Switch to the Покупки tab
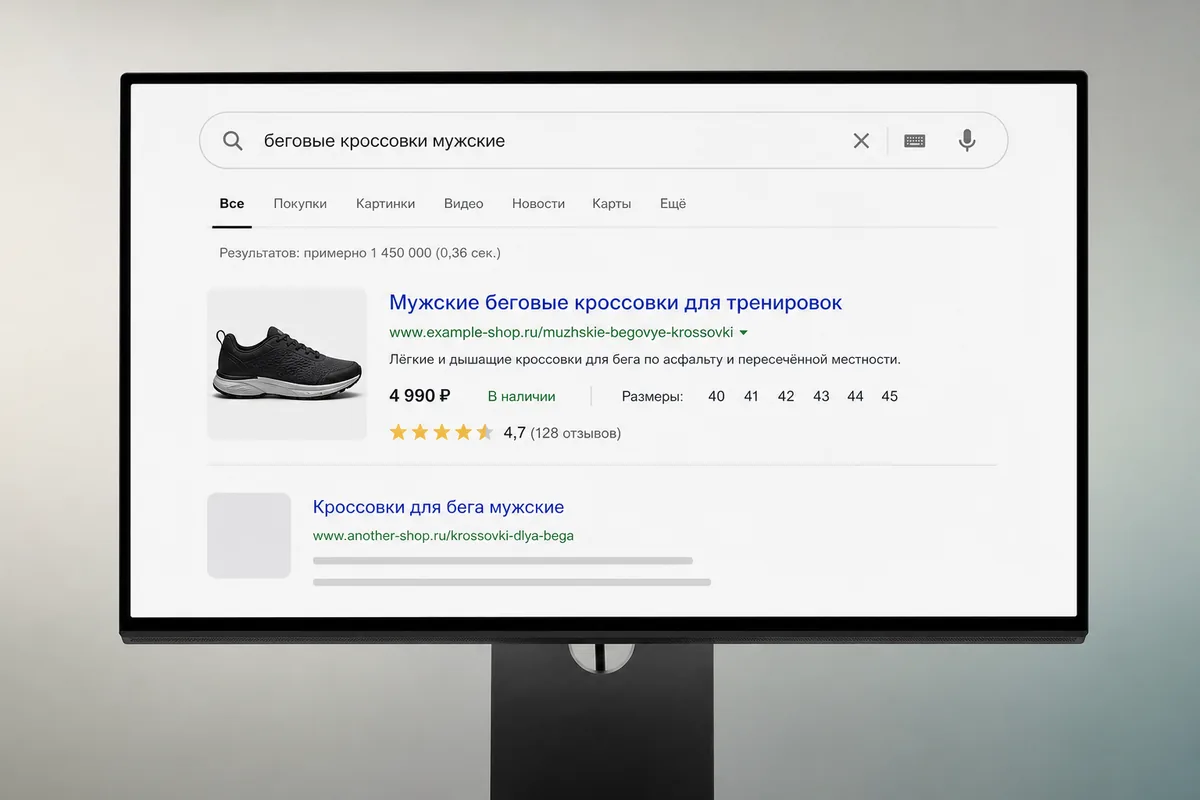Image resolution: width=1200 pixels, height=800 pixels. click(300, 203)
